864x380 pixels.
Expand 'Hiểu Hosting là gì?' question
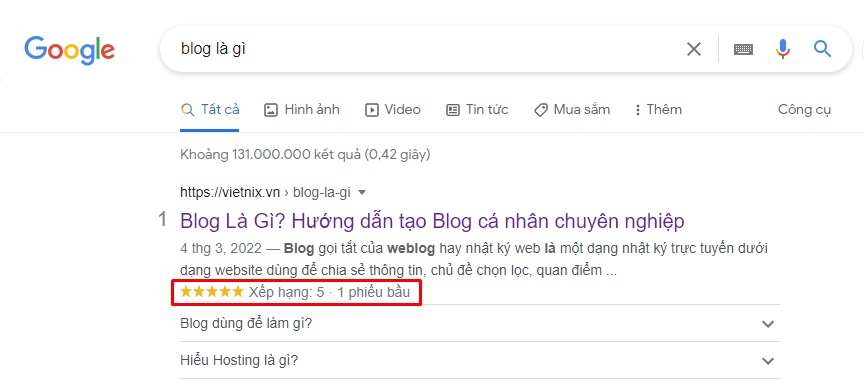click(480, 360)
